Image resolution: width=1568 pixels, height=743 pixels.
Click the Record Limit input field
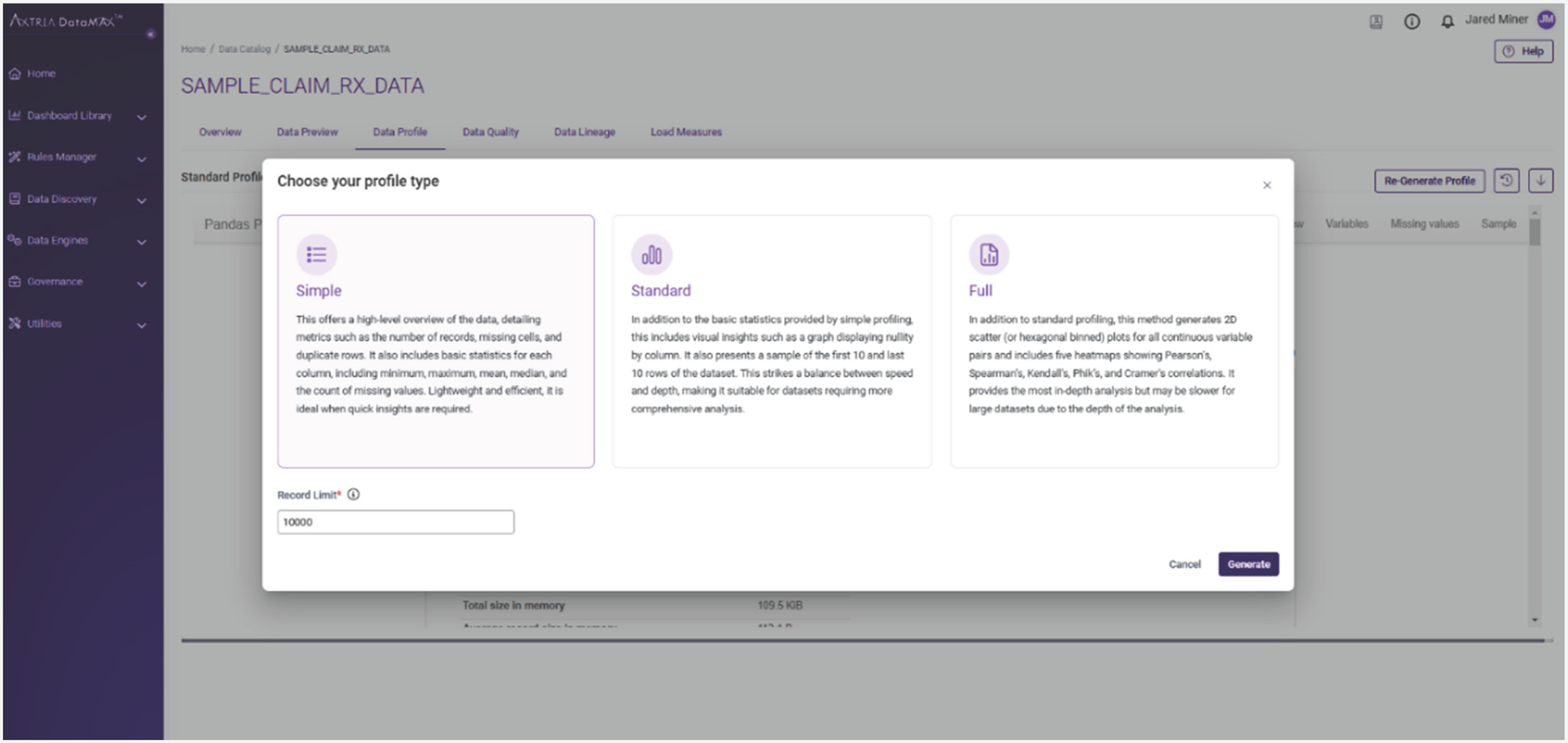point(395,522)
